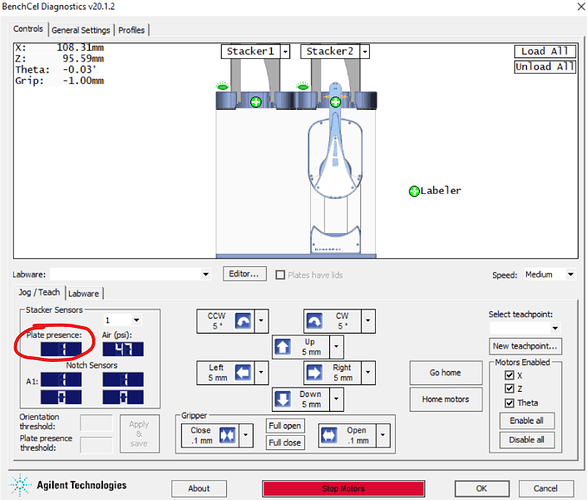Screen dimensions: 587x500
Task: Click the Home motors button
Action: pyautogui.click(x=445, y=399)
